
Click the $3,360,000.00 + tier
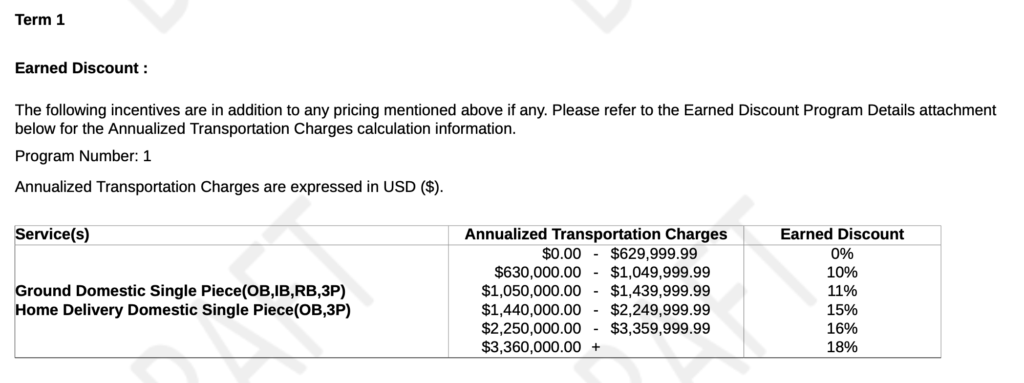click(541, 348)
